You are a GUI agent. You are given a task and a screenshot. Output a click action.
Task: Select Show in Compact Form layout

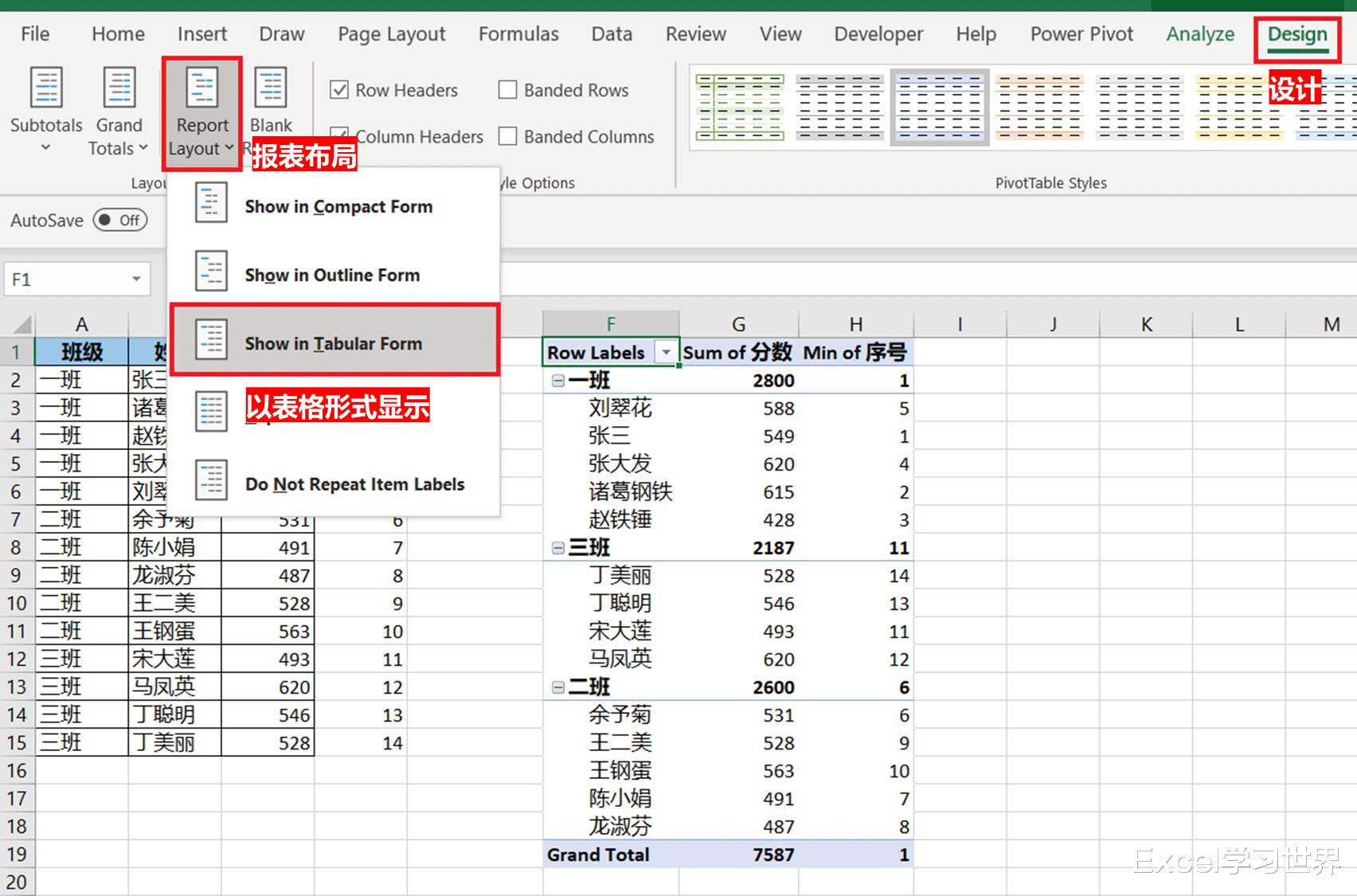pyautogui.click(x=338, y=206)
